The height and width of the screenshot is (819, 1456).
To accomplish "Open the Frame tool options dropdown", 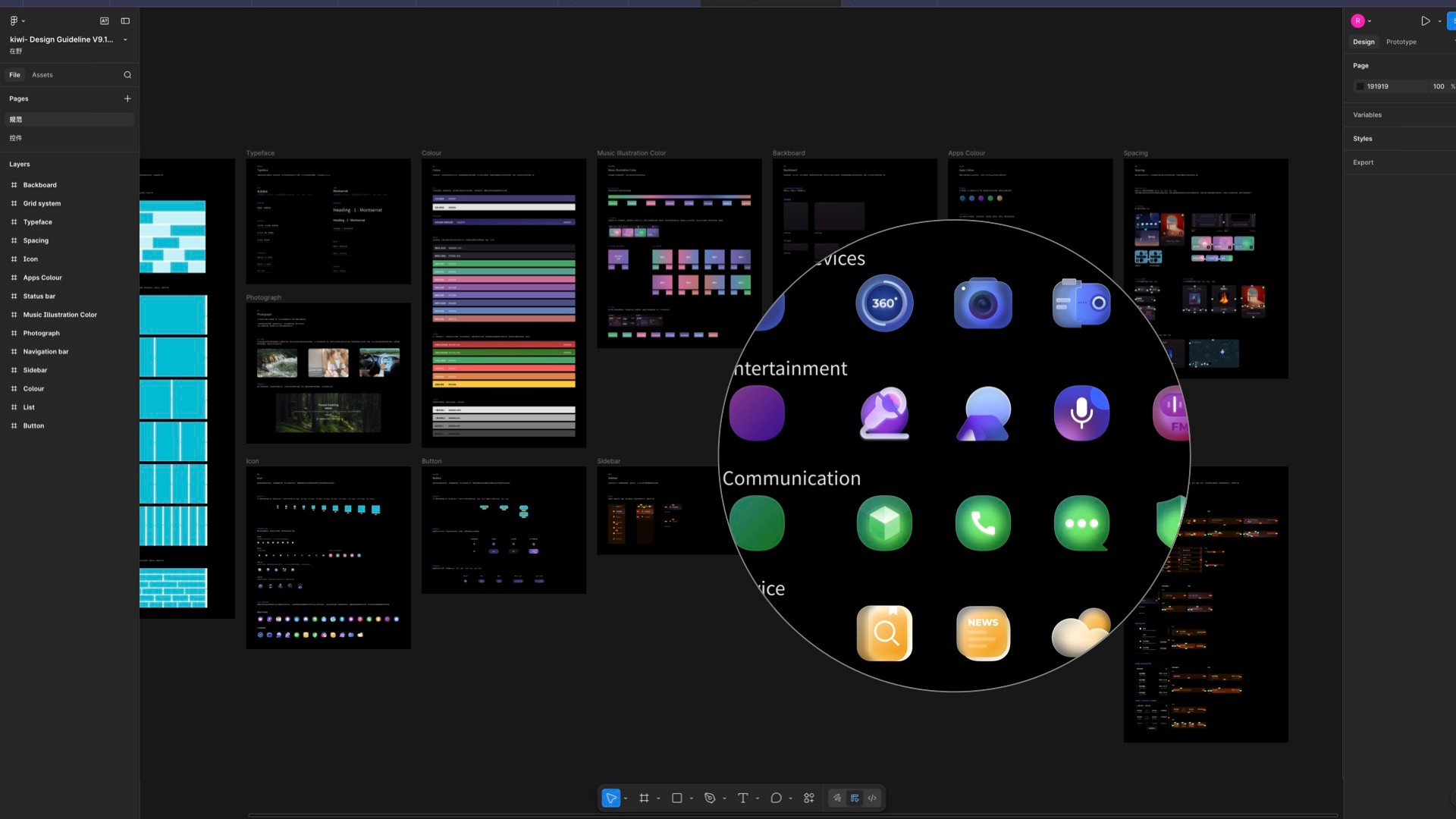I will click(658, 799).
